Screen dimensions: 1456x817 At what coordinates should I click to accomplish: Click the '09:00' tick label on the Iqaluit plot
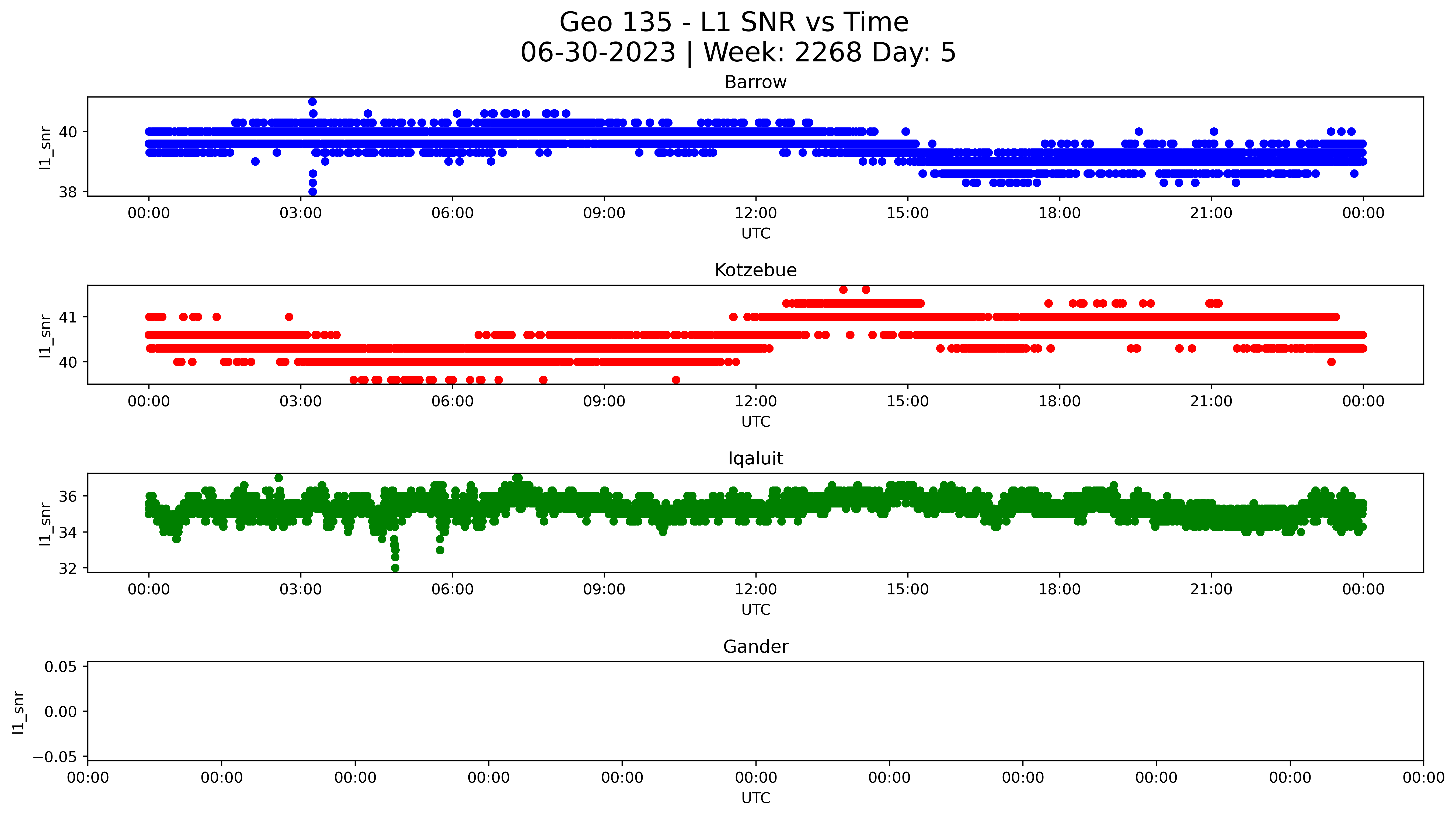click(x=604, y=590)
